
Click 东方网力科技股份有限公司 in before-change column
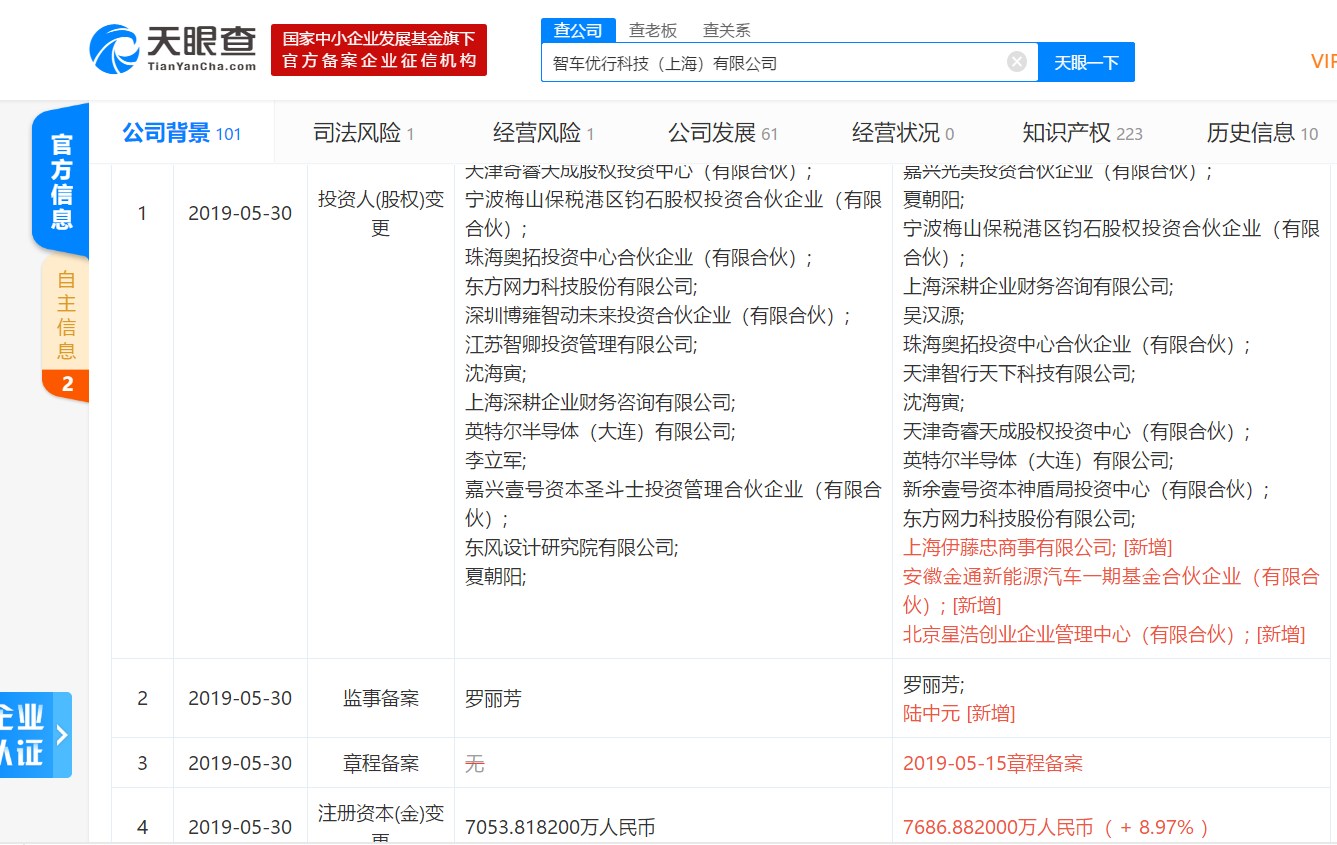(581, 286)
